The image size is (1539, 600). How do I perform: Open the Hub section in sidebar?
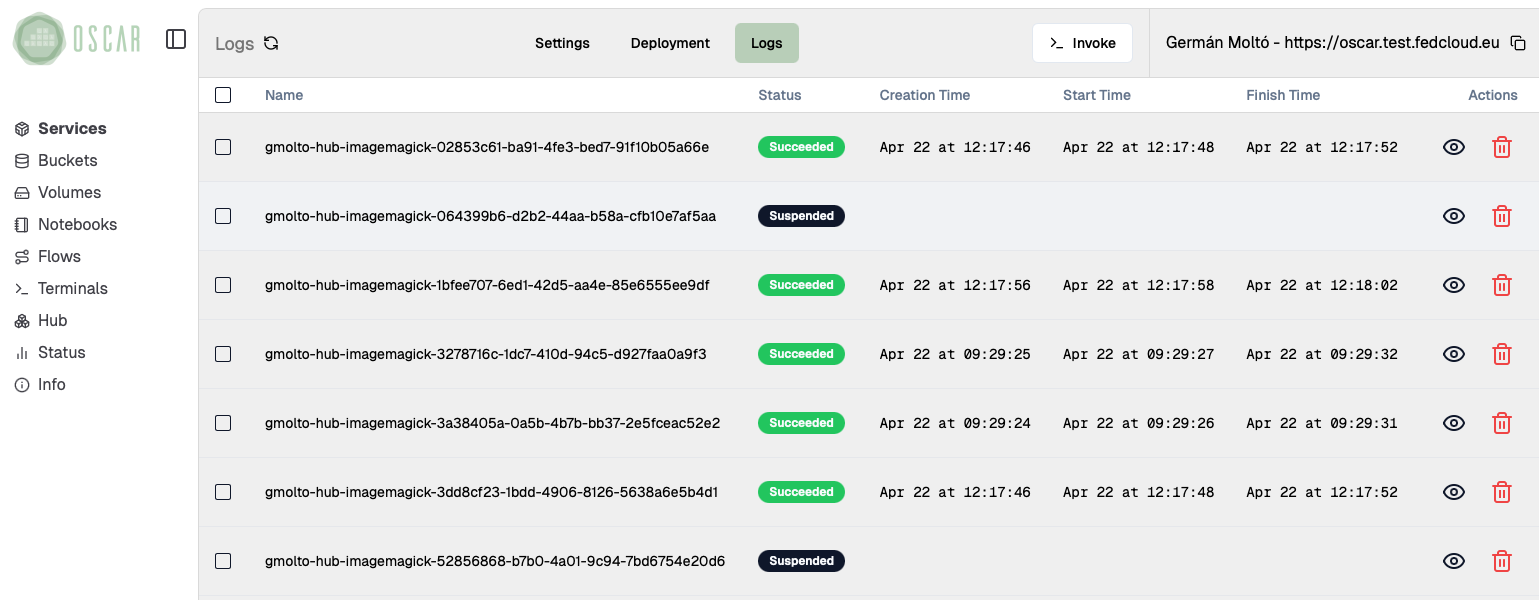(x=52, y=320)
